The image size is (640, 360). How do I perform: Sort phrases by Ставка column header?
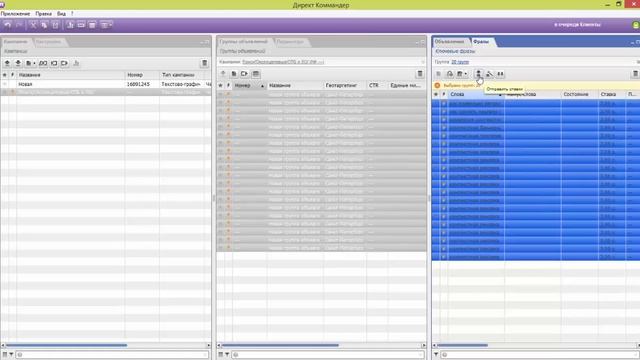612,94
